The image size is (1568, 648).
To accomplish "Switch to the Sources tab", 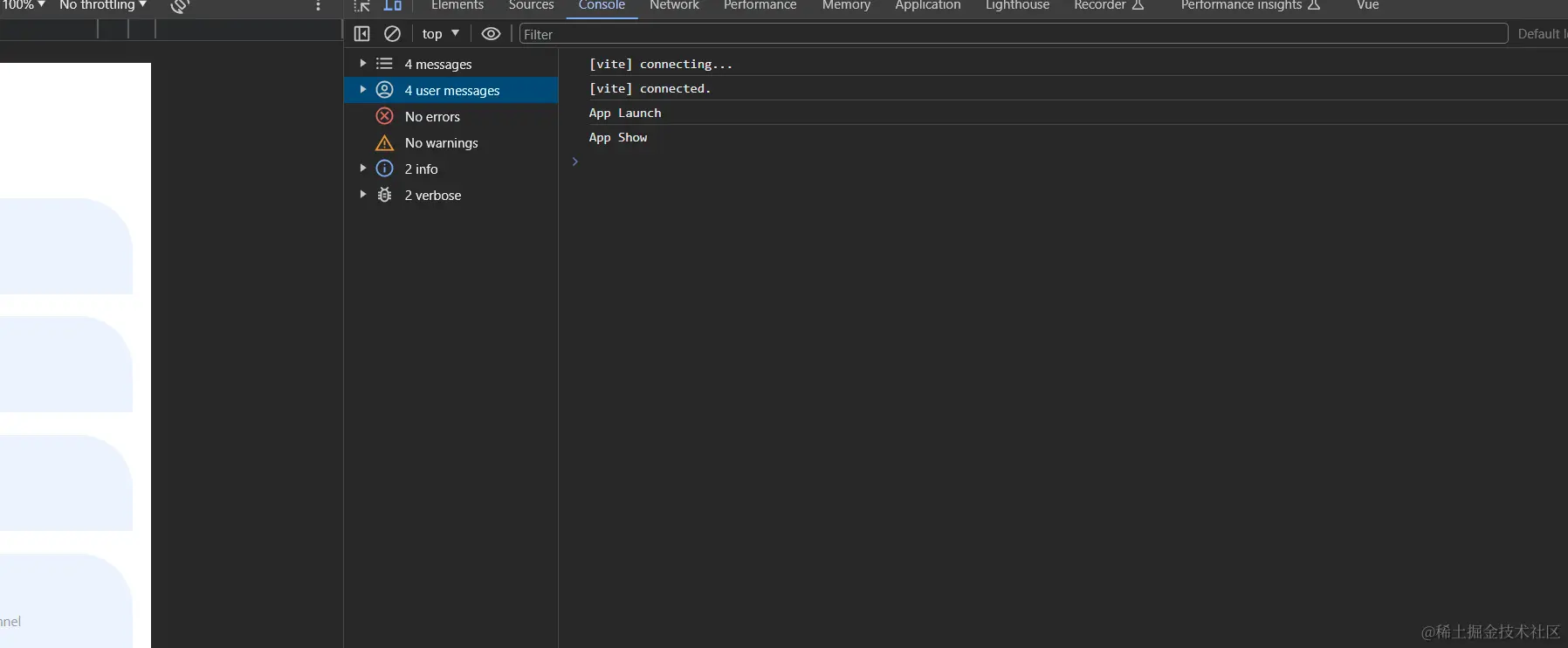I will click(532, 5).
